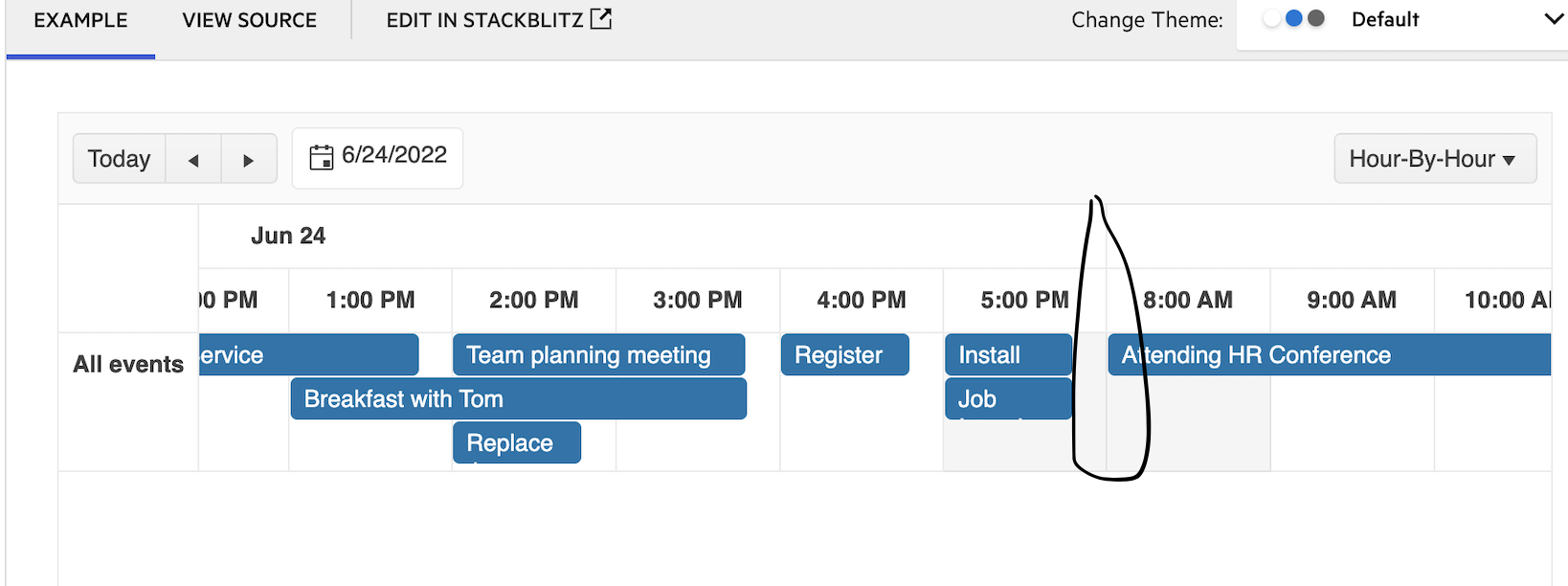The height and width of the screenshot is (586, 1568).
Task: Click the 6/24/2022 date text
Action: (394, 155)
